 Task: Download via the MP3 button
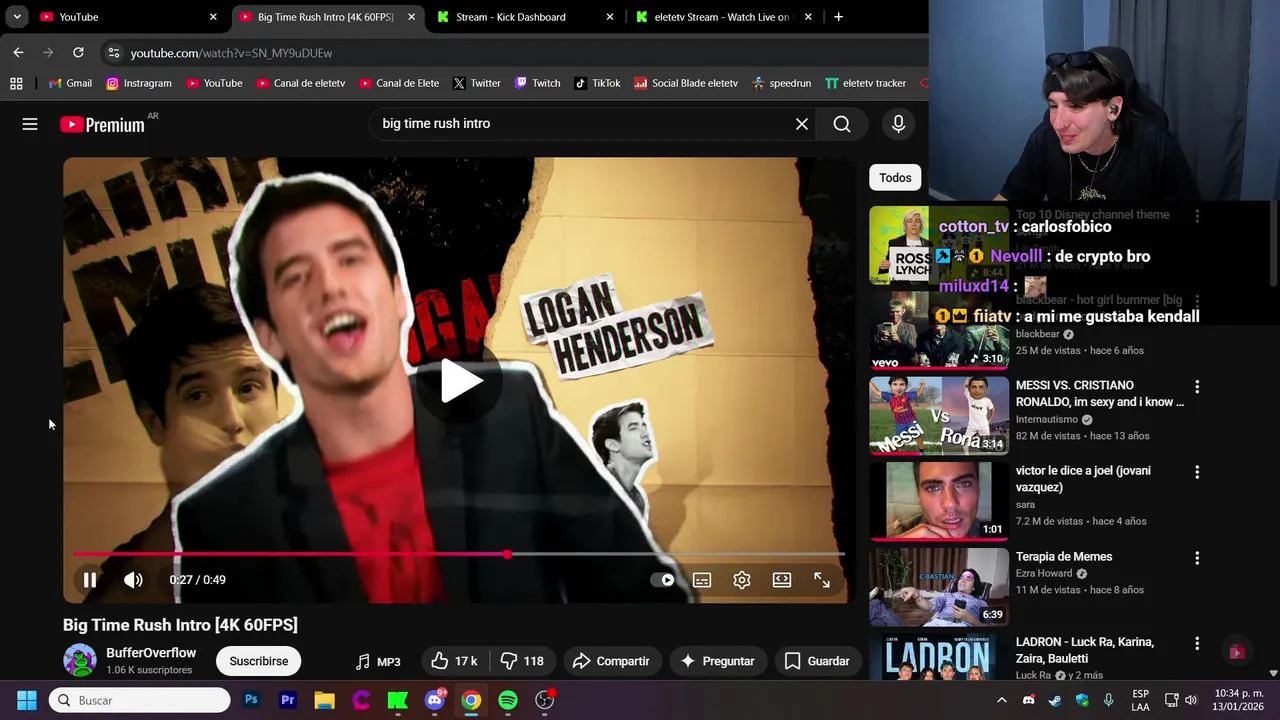point(378,661)
